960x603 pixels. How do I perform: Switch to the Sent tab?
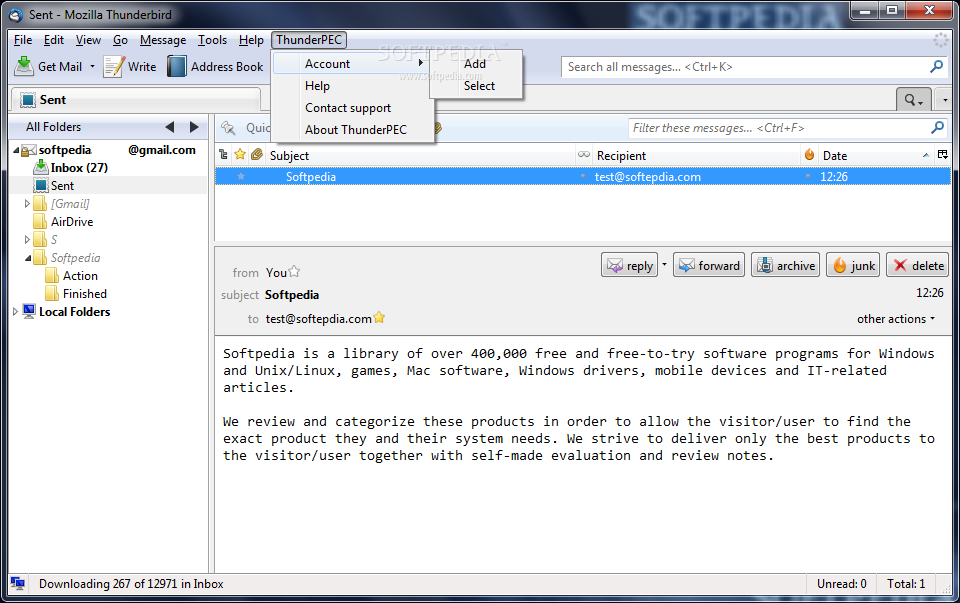pos(136,100)
